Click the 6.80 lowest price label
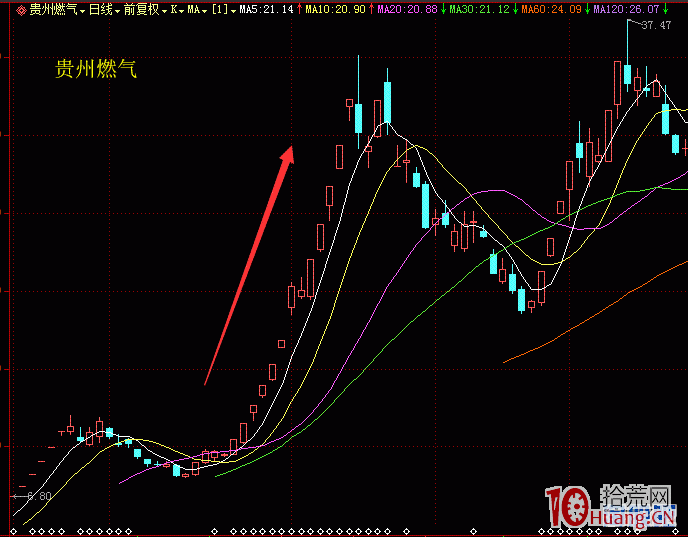The height and width of the screenshot is (537, 688). click(x=39, y=497)
